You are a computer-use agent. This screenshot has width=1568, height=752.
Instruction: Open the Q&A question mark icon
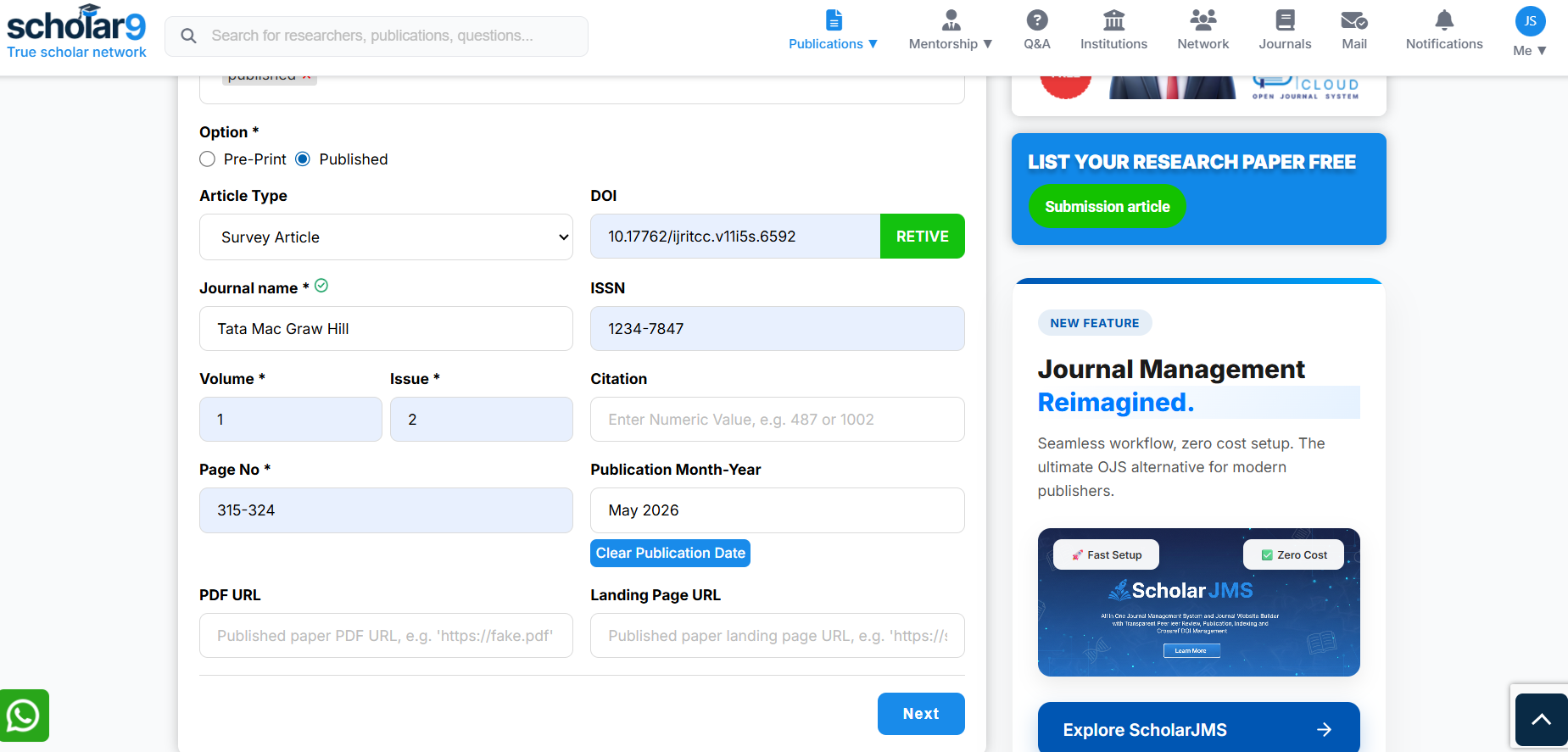pos(1036,19)
